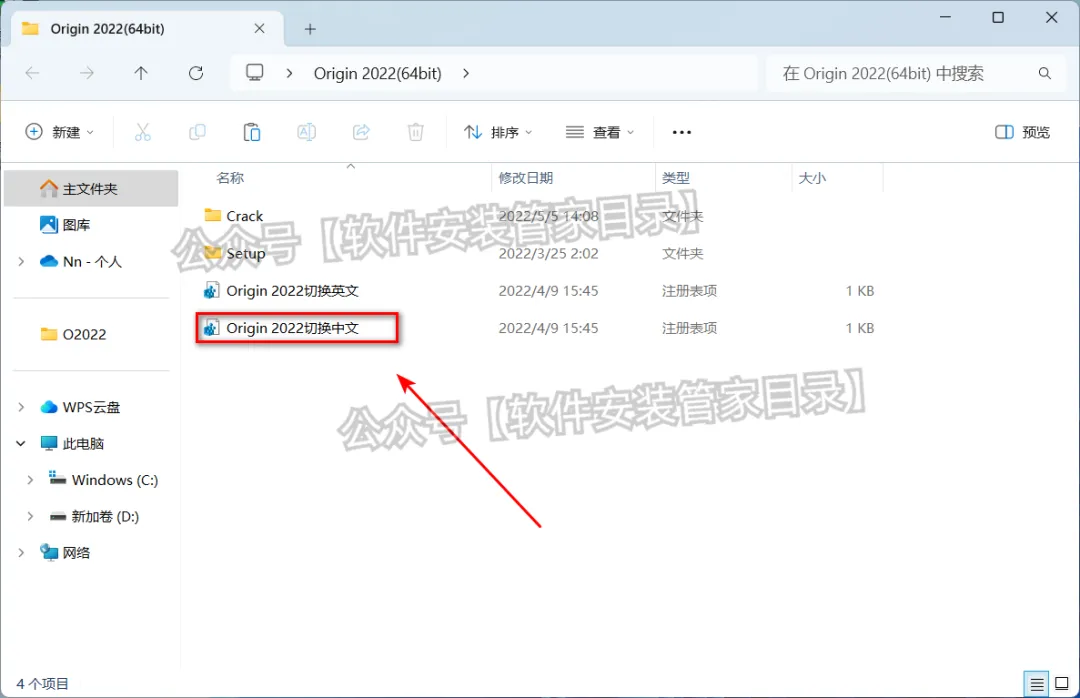Open Windows (C:) drive
Viewport: 1080px width, 698px height.
coord(103,480)
